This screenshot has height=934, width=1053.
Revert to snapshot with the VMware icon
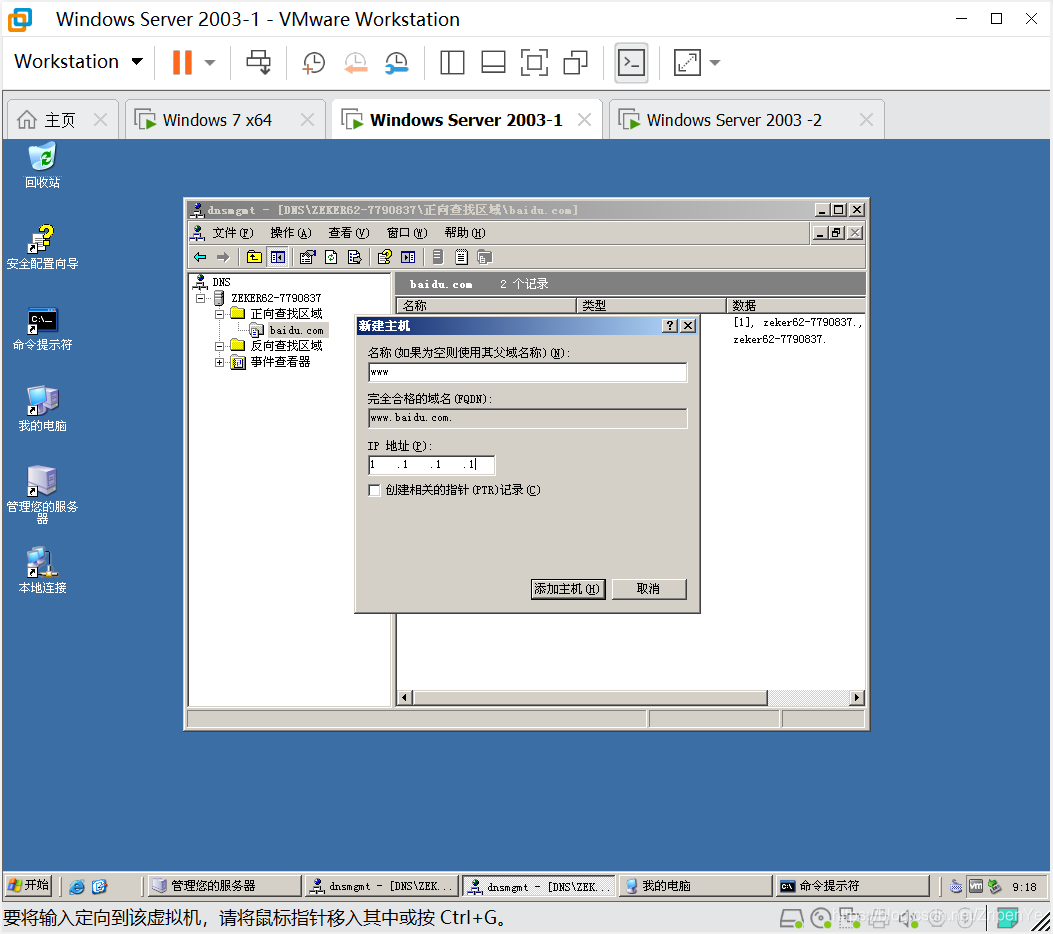click(x=355, y=62)
